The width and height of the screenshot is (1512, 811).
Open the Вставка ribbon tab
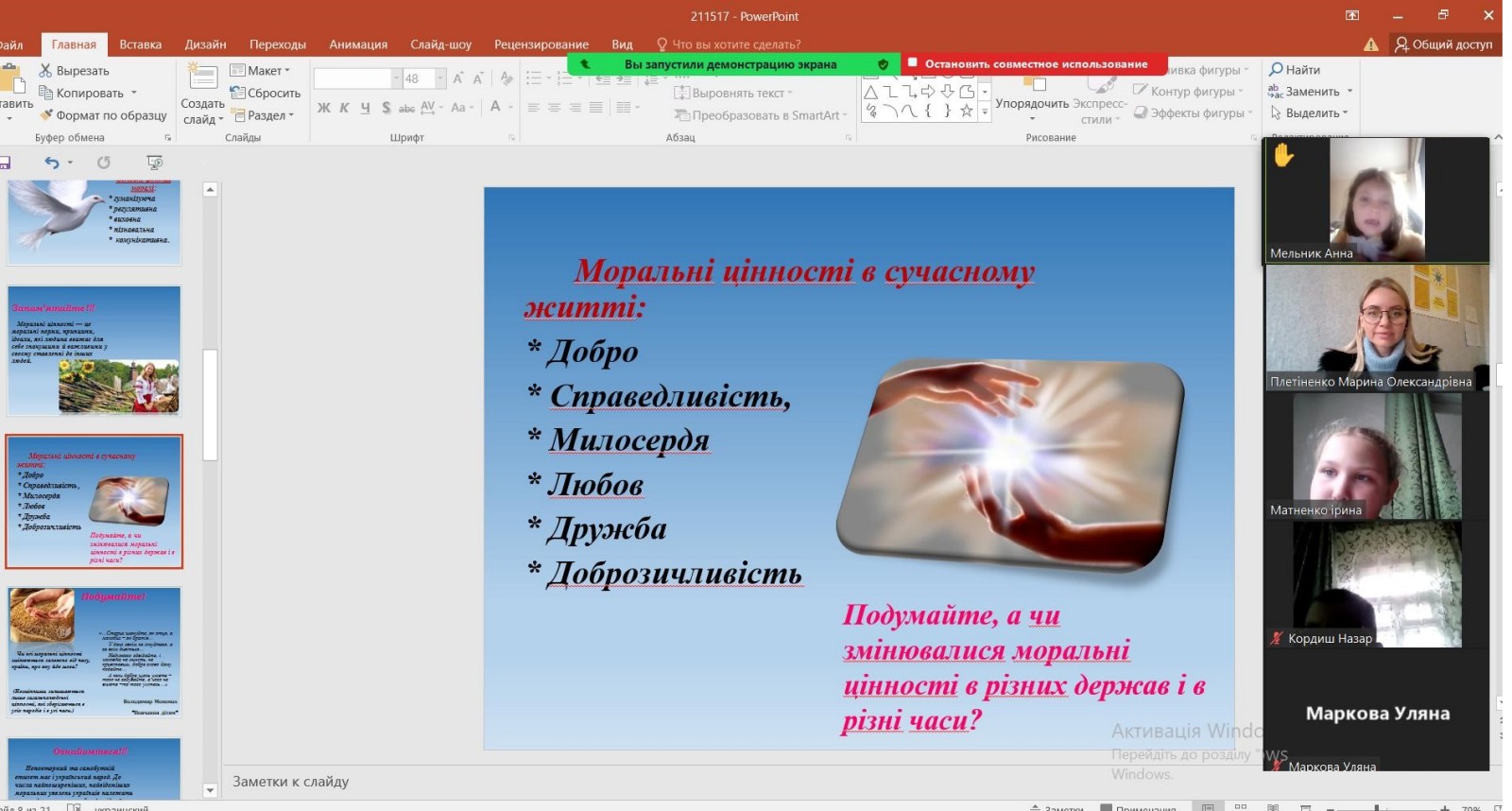click(141, 44)
